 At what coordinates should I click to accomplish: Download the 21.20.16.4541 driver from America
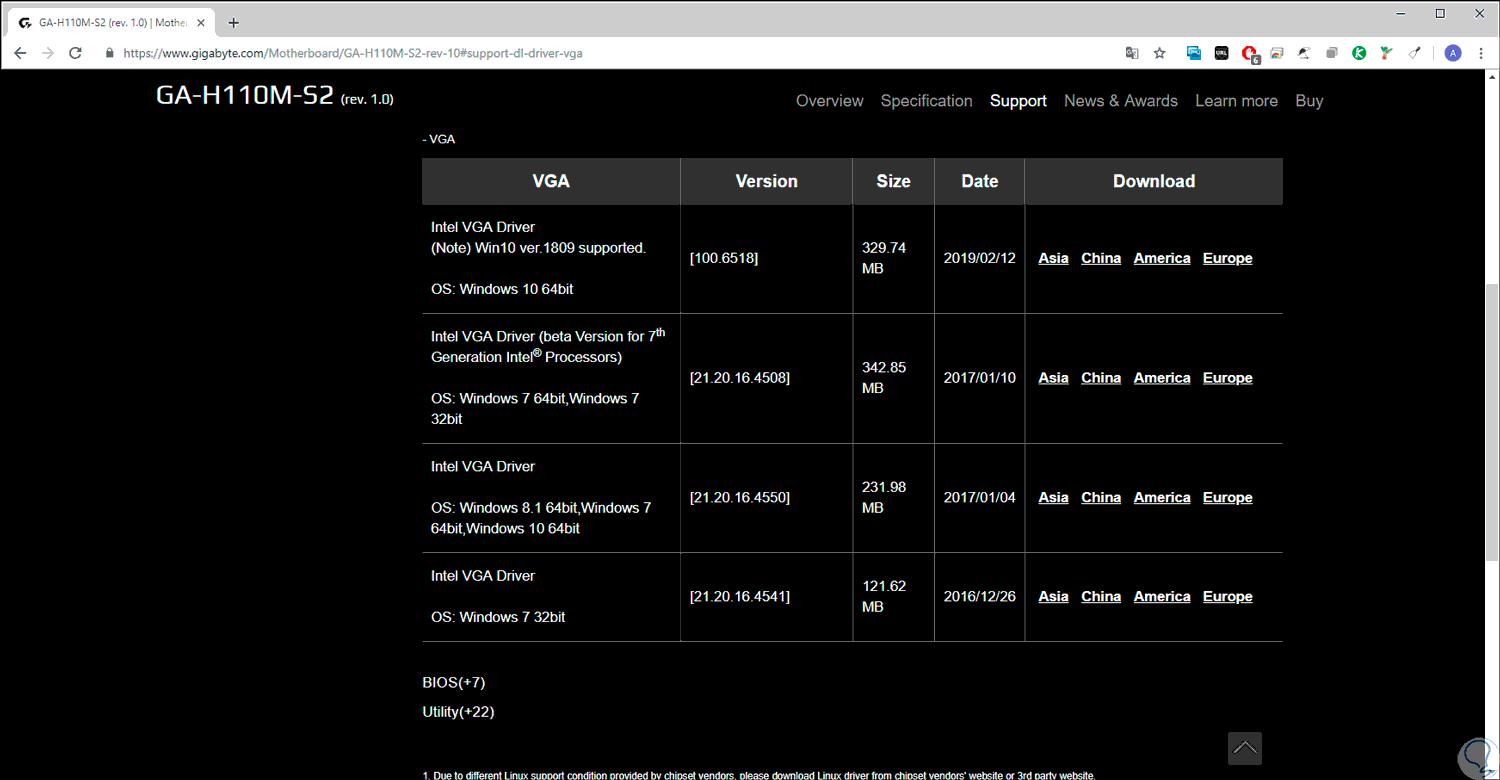point(1162,596)
